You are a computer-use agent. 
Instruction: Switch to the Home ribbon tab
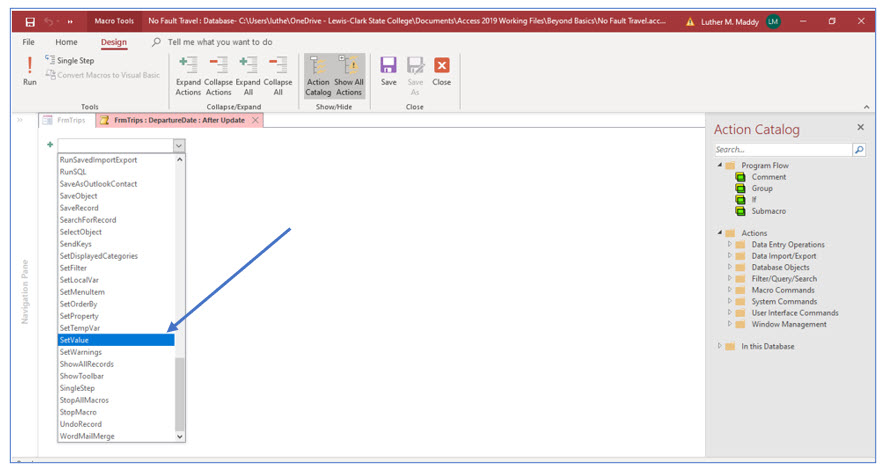[x=66, y=42]
